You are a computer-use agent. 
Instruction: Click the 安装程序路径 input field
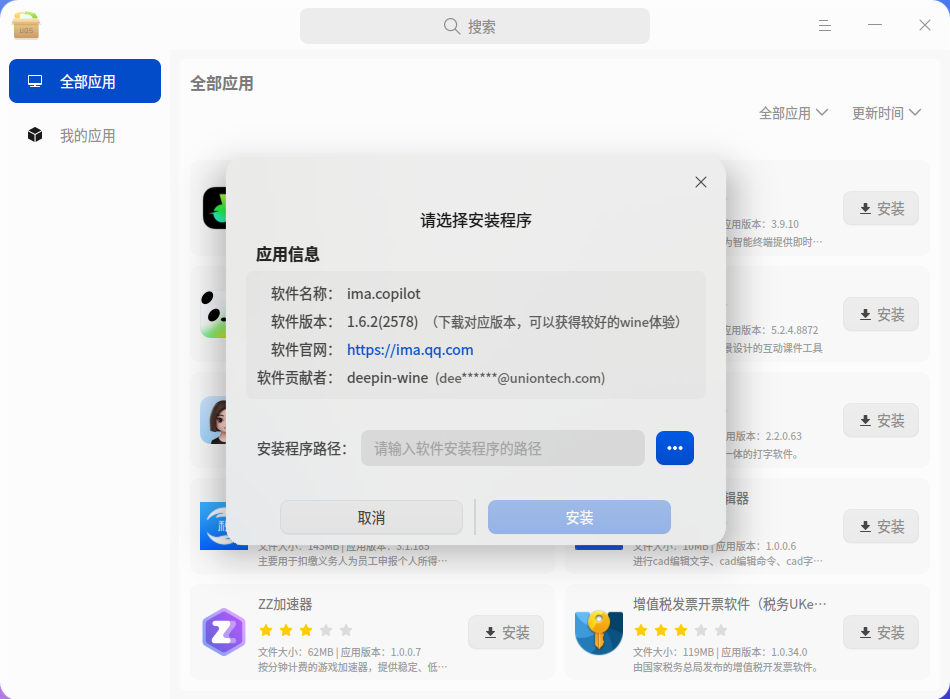tap(502, 448)
